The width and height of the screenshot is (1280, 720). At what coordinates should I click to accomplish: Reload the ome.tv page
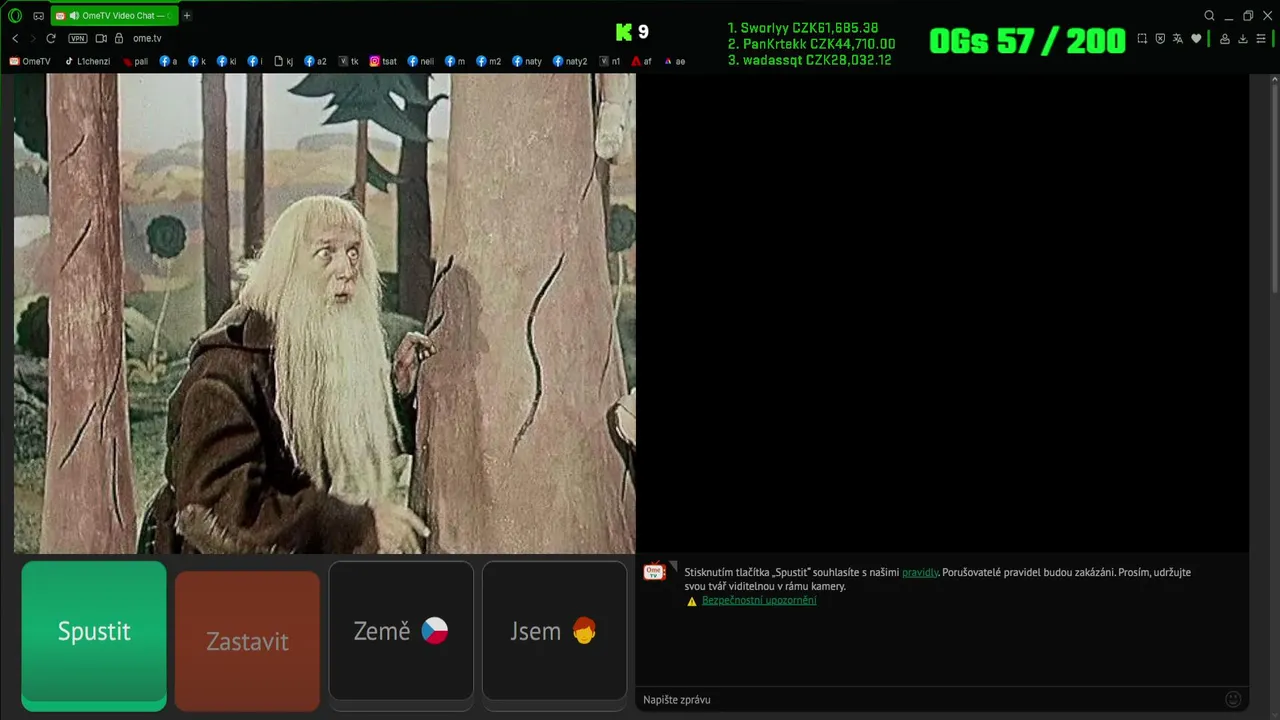51,38
